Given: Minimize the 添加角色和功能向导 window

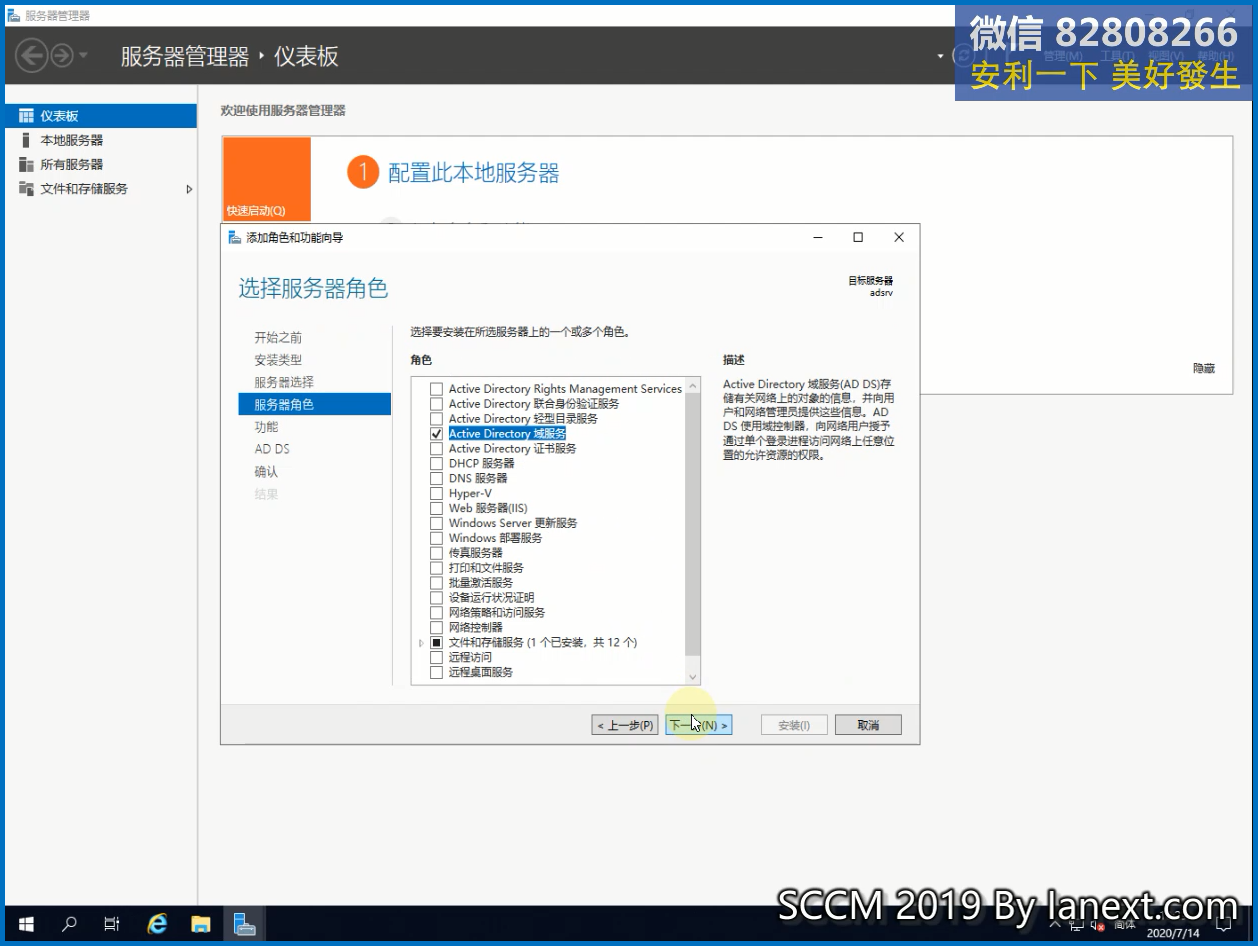Looking at the screenshot, I should 818,237.
